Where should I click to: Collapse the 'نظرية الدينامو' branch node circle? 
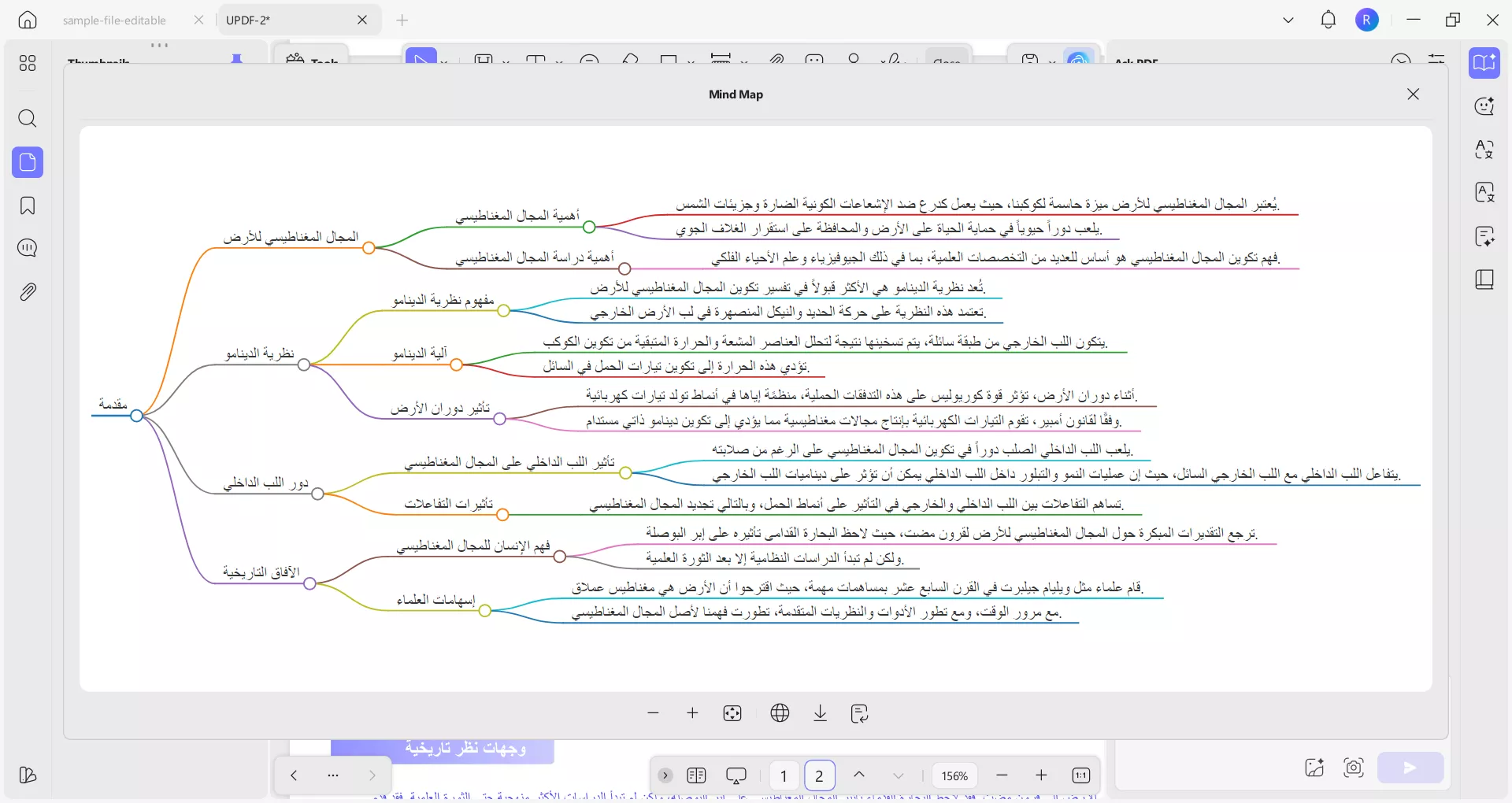pos(304,364)
